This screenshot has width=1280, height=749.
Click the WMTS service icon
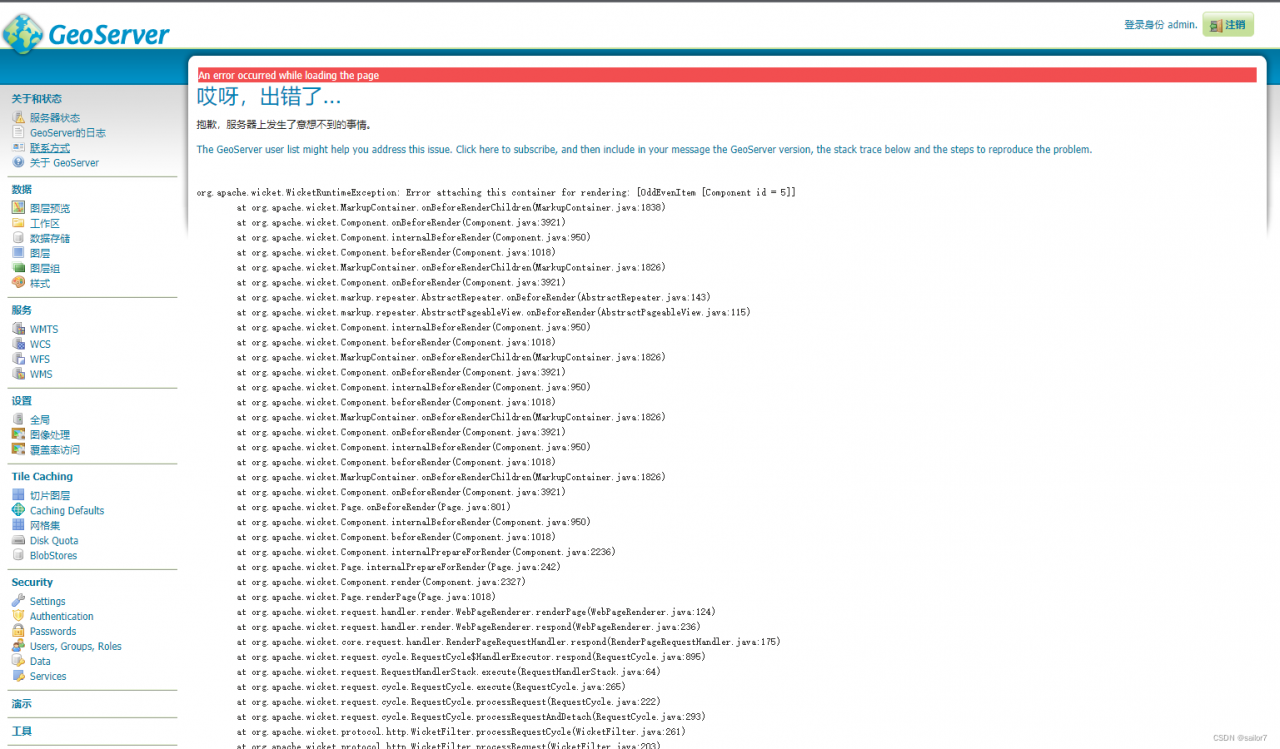tap(18, 329)
